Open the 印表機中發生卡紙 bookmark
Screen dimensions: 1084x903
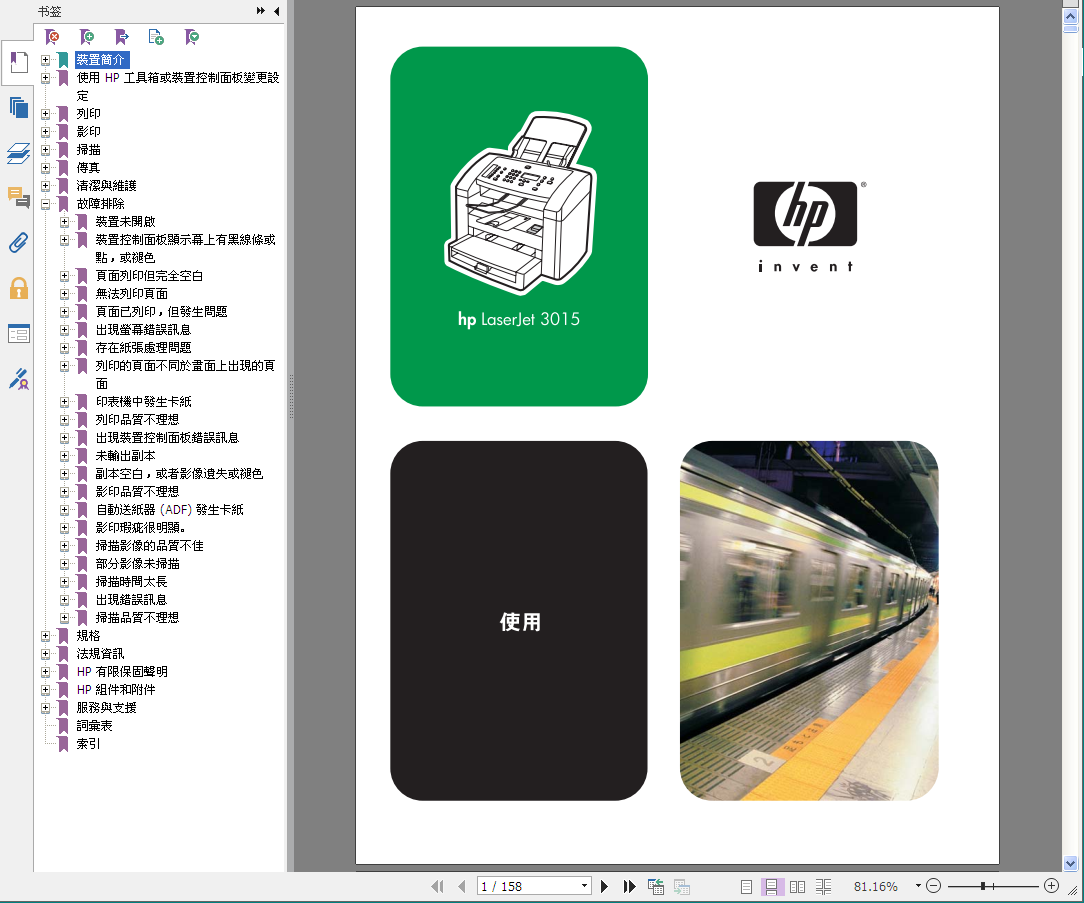pyautogui.click(x=144, y=401)
